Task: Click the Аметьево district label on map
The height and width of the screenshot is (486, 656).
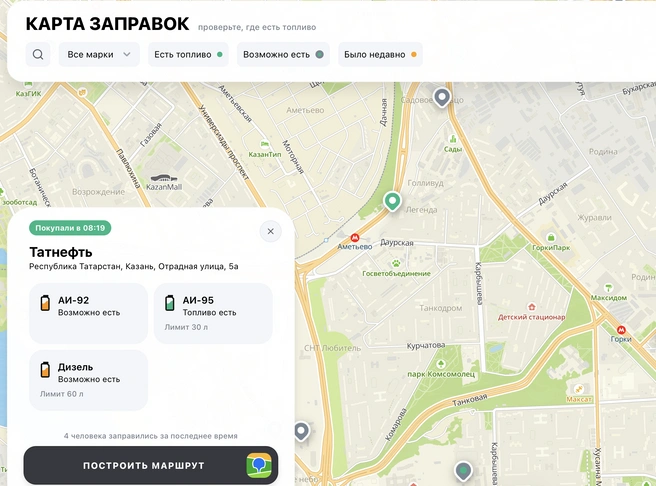Action: coord(305,110)
